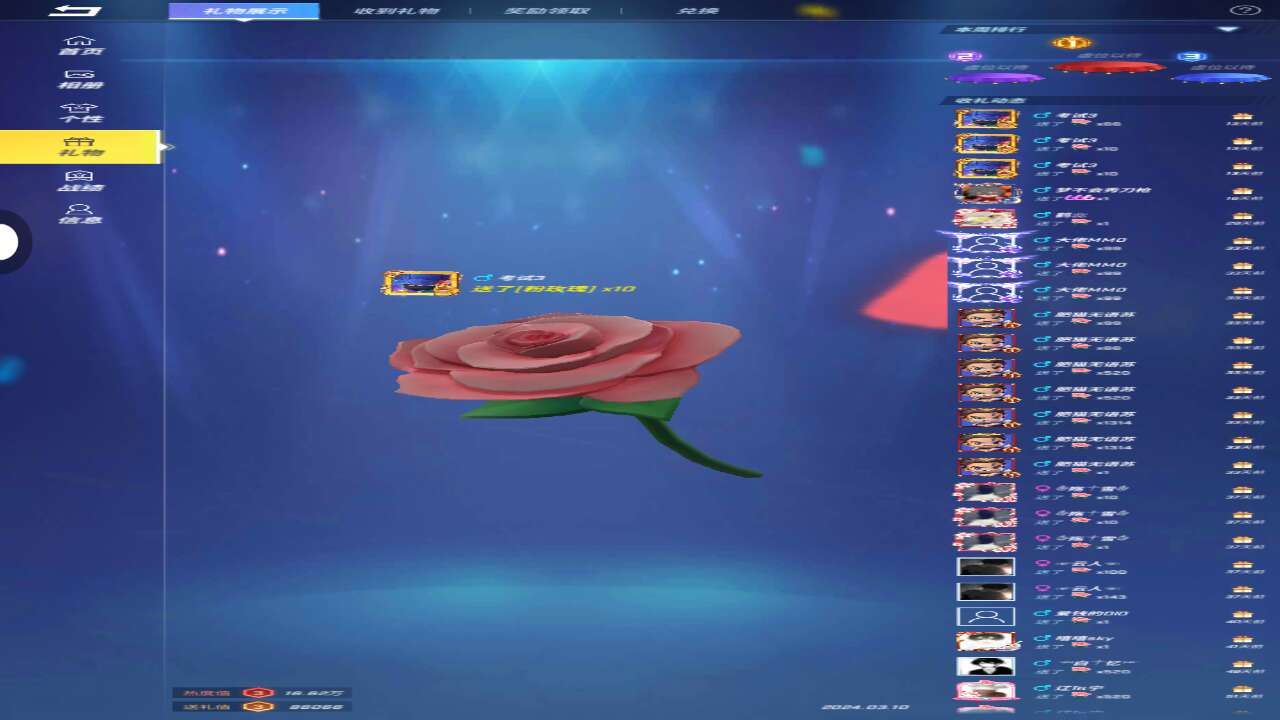Open the 奖励领取 tab
This screenshot has height=720, width=1280.
(x=546, y=12)
